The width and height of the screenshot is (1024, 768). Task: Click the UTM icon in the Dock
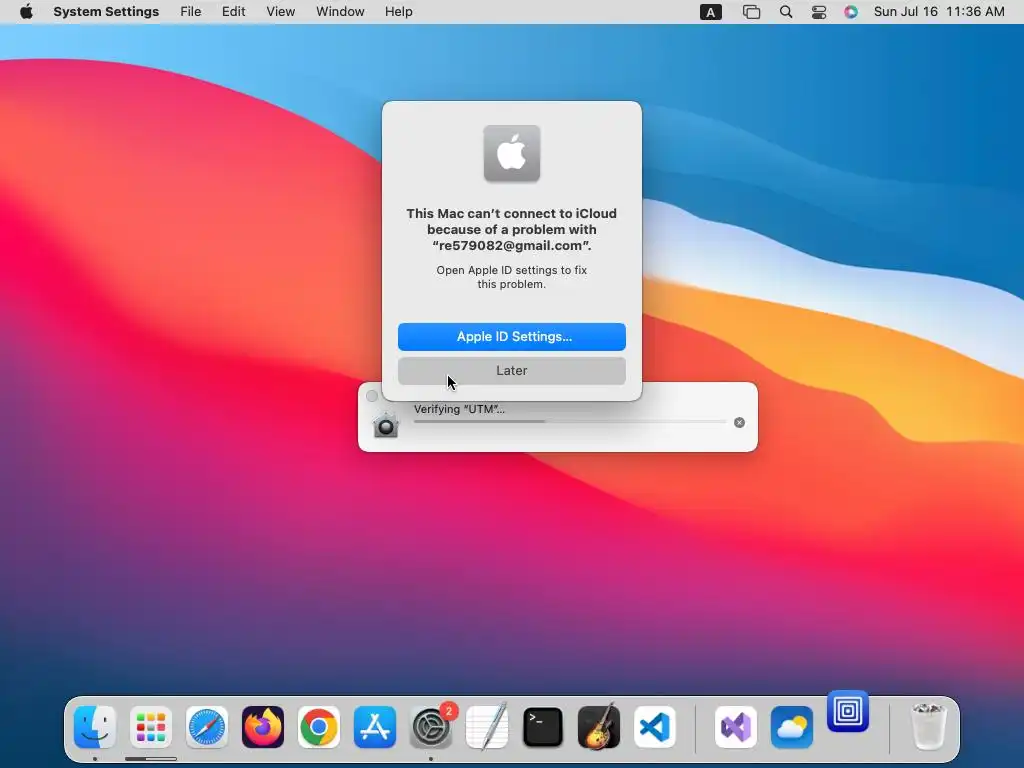[848, 711]
